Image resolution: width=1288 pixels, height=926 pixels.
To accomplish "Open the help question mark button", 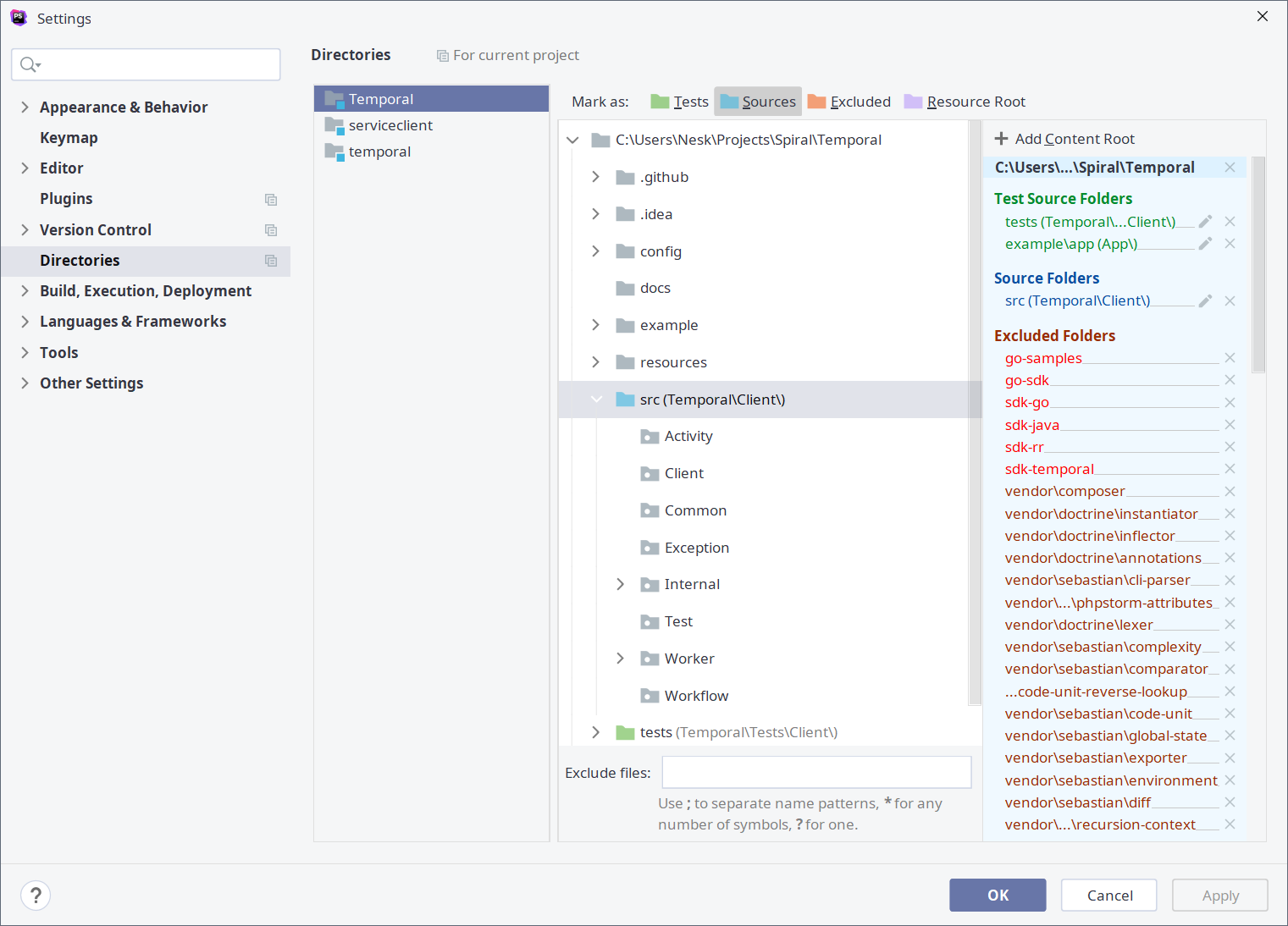I will [36, 896].
